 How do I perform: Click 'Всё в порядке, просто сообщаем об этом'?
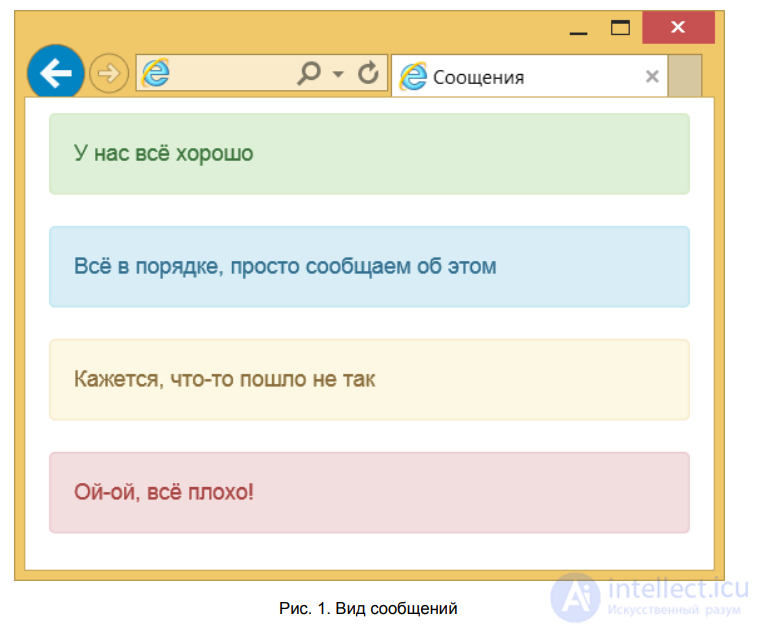point(369,266)
